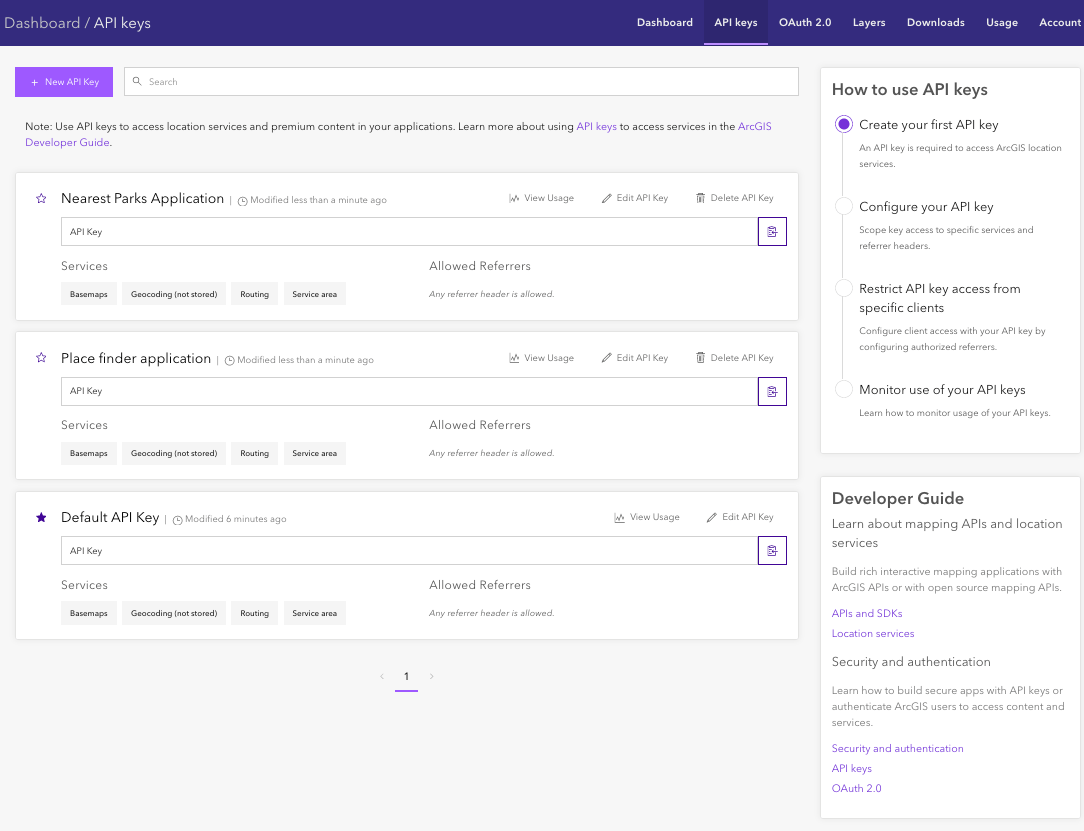Copy the Default API Key to clipboard
1084x831 pixels.
pos(772,551)
